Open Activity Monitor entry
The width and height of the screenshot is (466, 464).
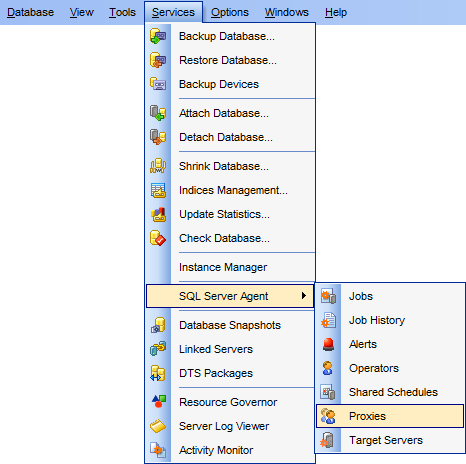(230, 450)
